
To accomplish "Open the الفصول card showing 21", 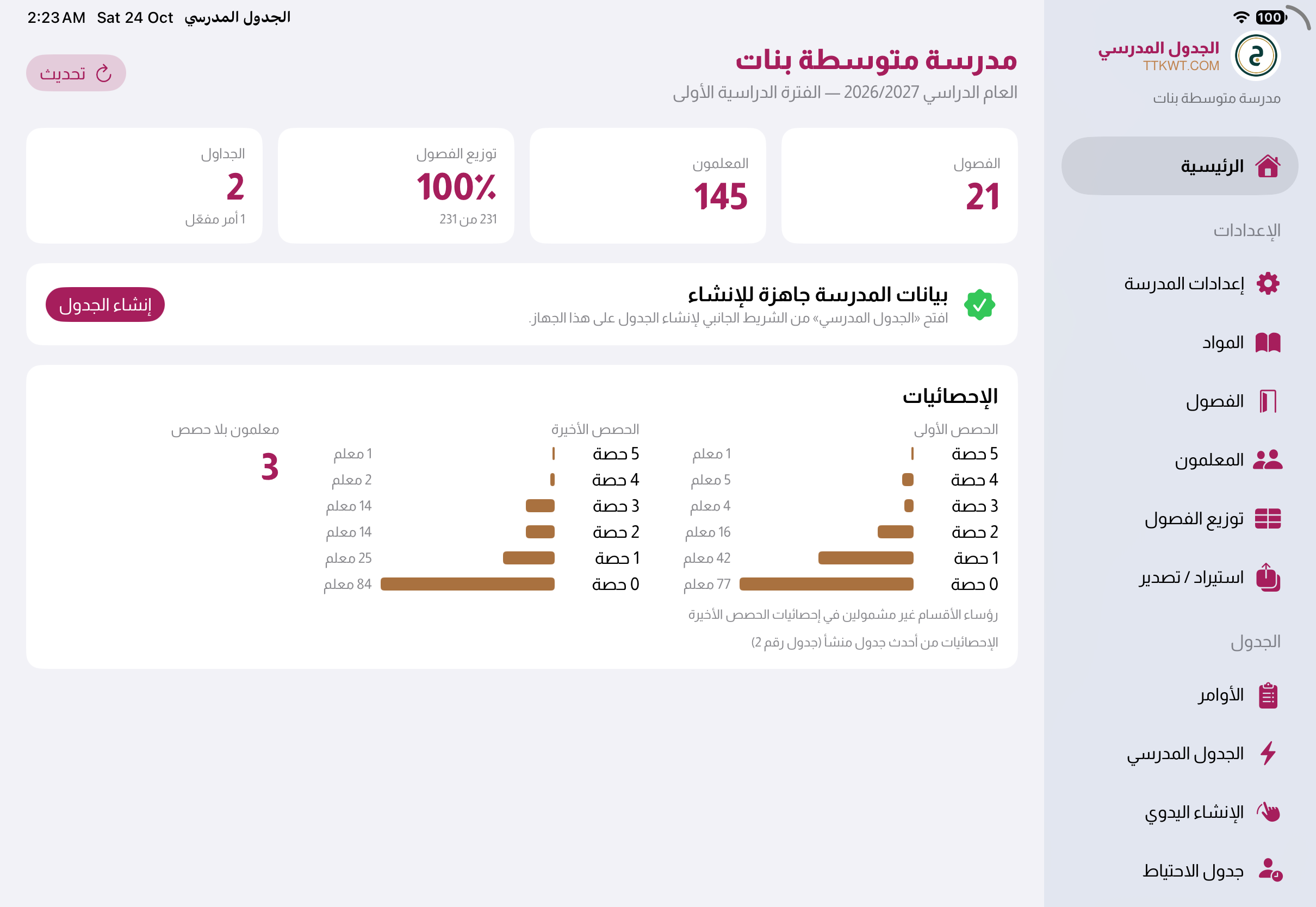I will point(899,186).
